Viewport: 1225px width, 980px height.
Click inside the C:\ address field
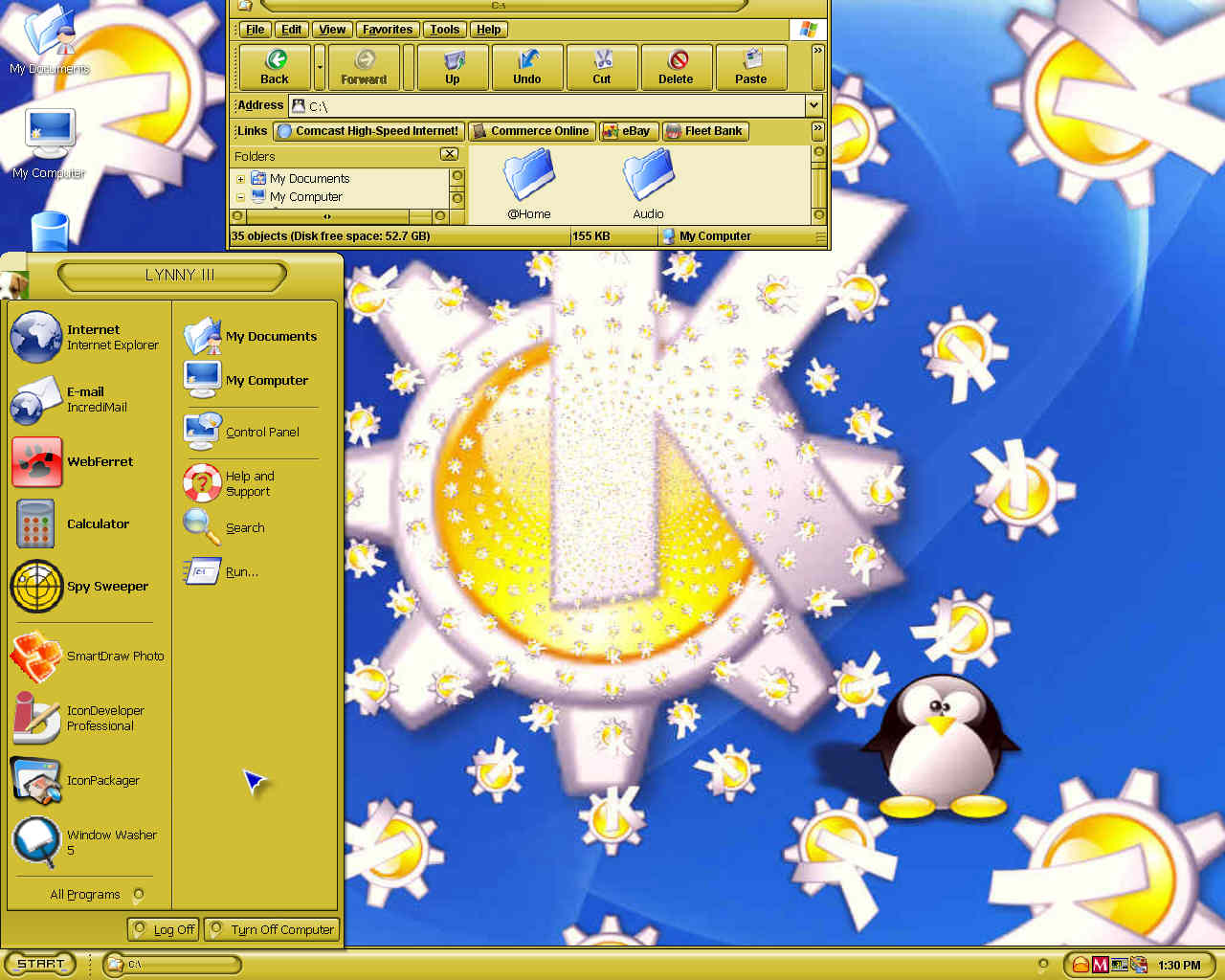(x=547, y=105)
